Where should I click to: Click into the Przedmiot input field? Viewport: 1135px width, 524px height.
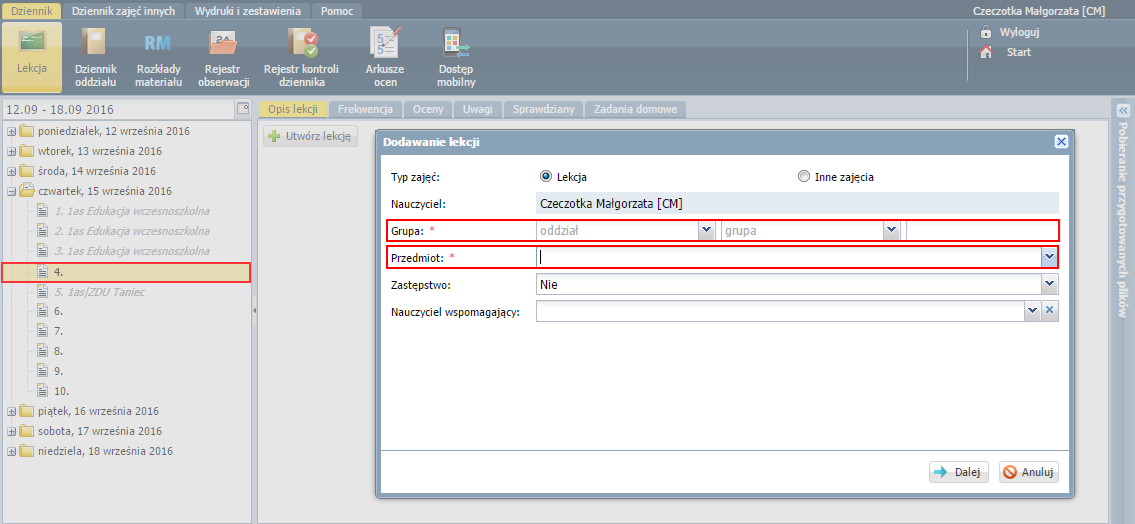click(x=788, y=257)
